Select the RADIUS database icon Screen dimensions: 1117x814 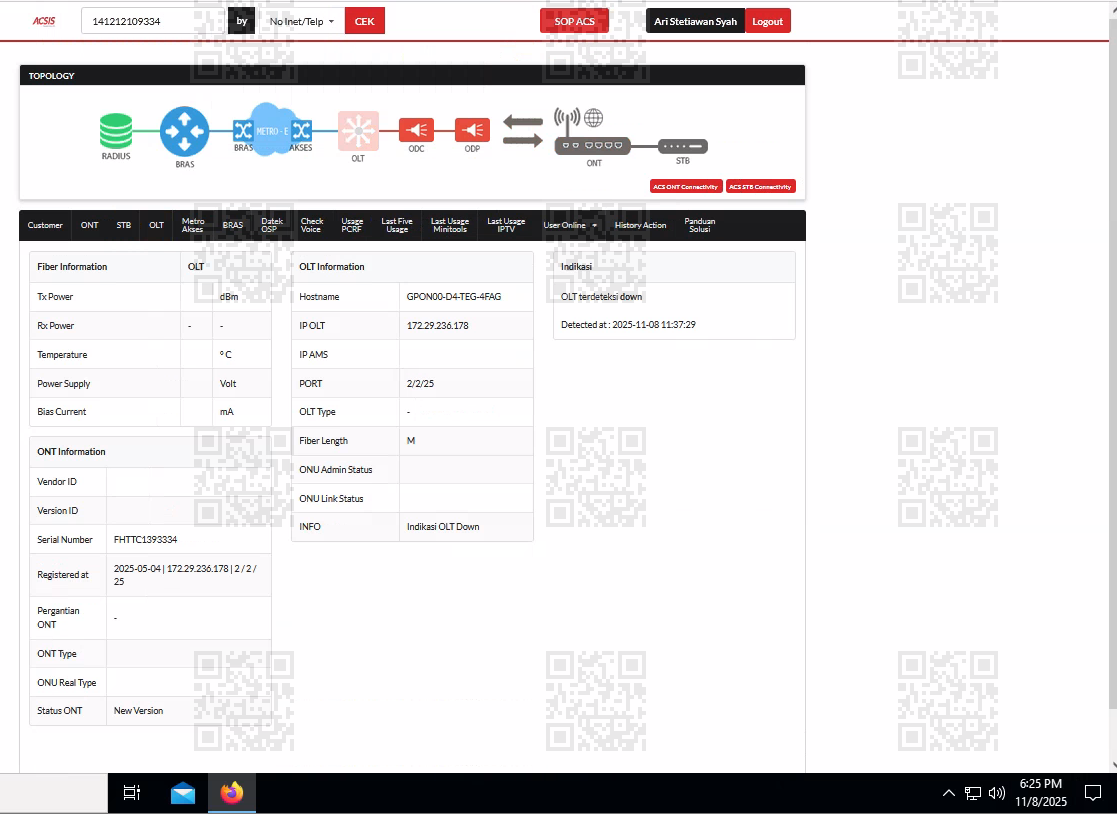(116, 131)
